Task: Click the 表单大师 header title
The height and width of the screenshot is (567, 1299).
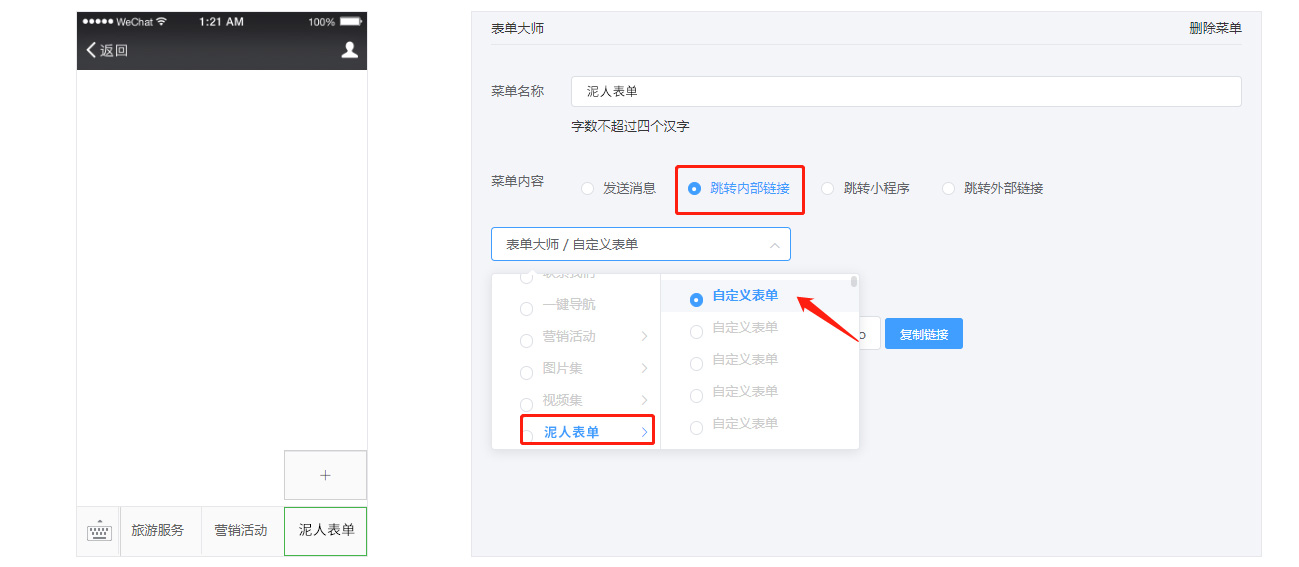Action: (x=517, y=28)
